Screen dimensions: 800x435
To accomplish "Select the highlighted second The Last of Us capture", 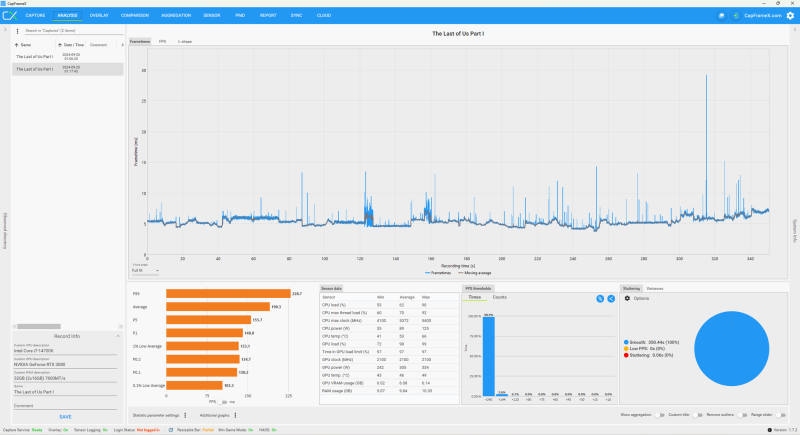I will tap(67, 69).
